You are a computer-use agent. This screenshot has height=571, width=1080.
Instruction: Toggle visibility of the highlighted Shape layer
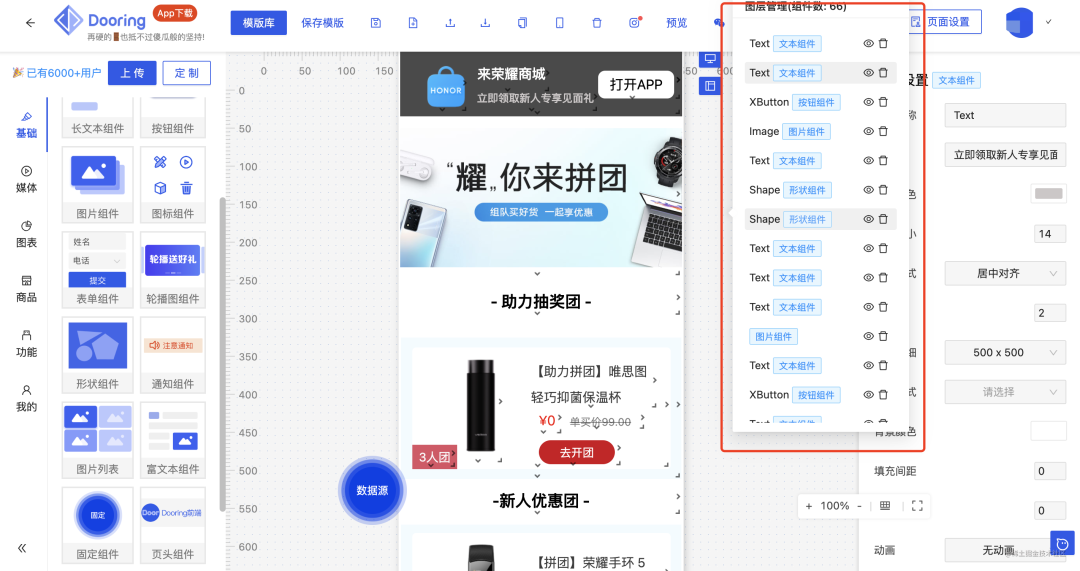869,219
